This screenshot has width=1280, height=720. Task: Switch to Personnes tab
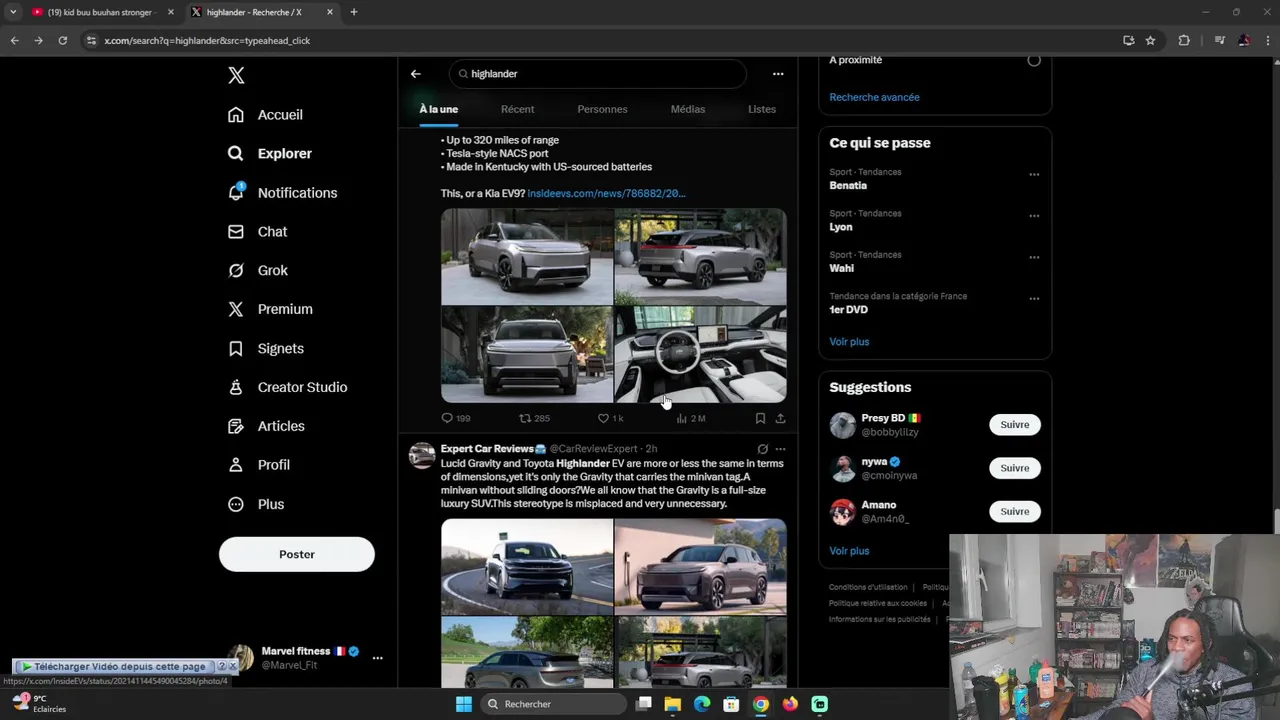(602, 109)
